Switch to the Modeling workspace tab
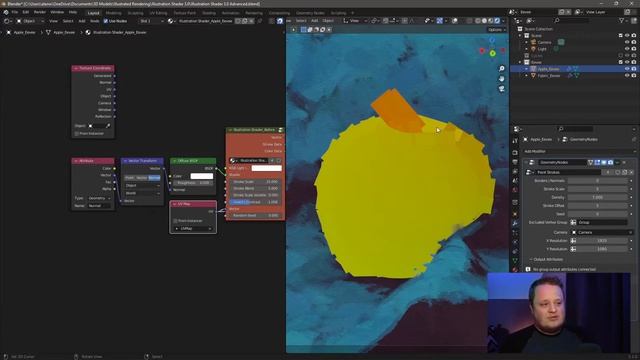This screenshot has height=360, width=640. pos(113,13)
